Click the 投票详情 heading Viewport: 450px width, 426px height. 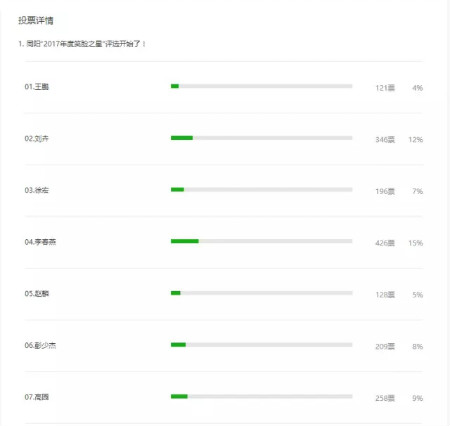[36, 20]
